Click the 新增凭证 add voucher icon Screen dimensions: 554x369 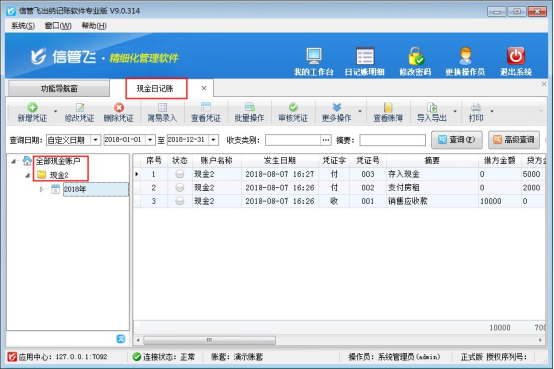33,107
